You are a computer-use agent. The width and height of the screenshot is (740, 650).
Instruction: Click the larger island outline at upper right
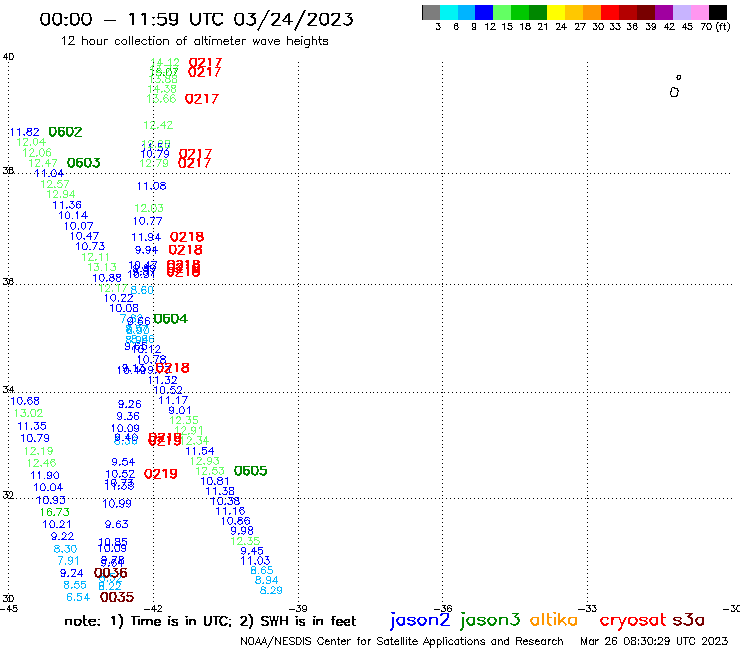(674, 93)
